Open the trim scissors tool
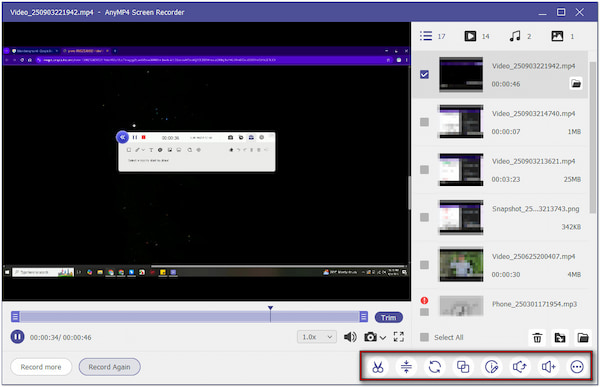This screenshot has width=600, height=387. 378,367
